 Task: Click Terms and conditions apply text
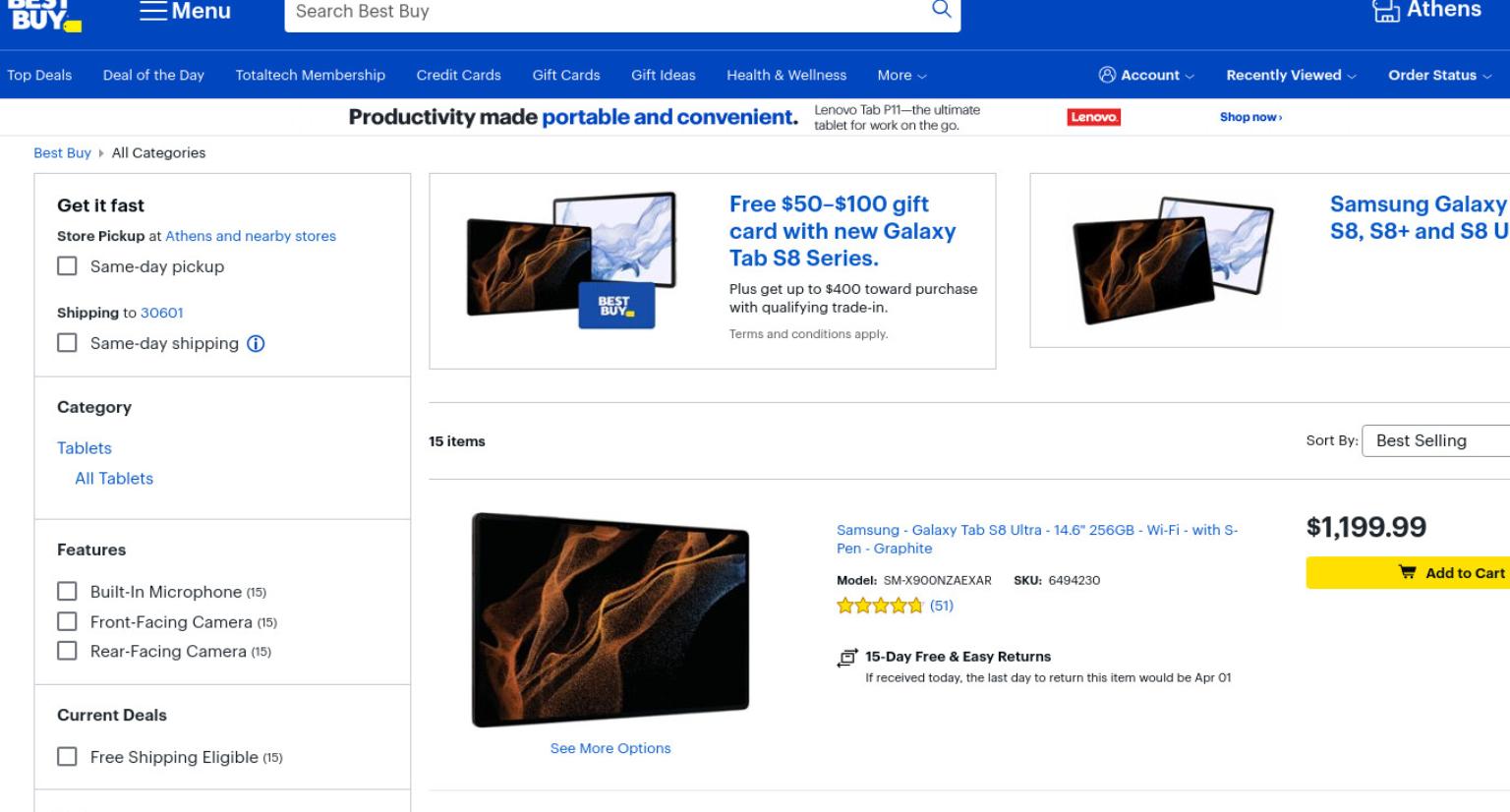808,334
